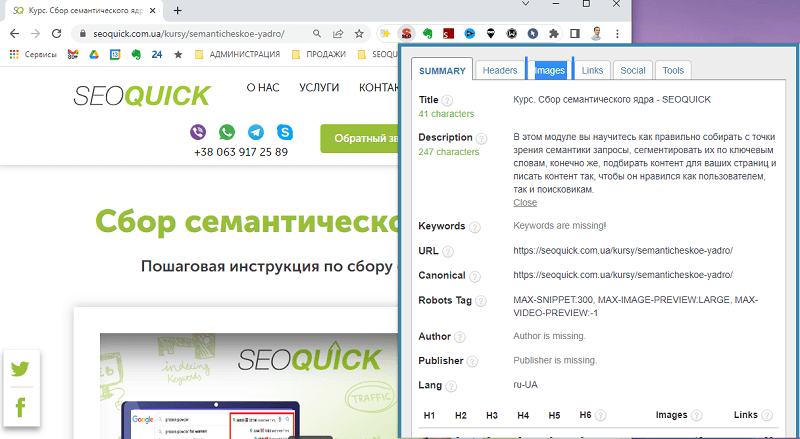This screenshot has height=439, width=800.
Task: Switch to the Links tab
Action: pyautogui.click(x=592, y=70)
